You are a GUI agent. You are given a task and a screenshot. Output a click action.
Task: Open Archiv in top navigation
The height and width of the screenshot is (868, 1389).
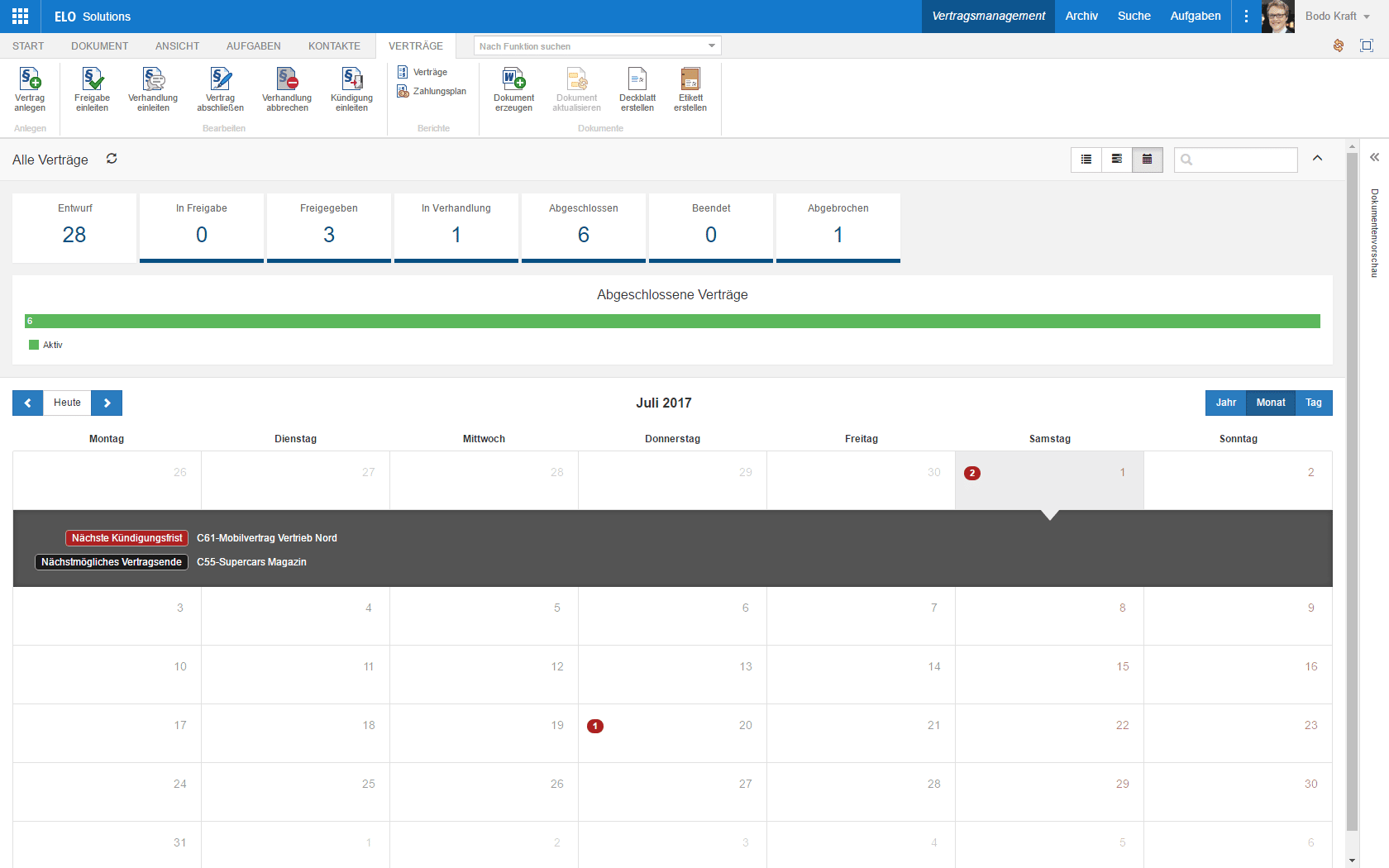click(x=1081, y=17)
